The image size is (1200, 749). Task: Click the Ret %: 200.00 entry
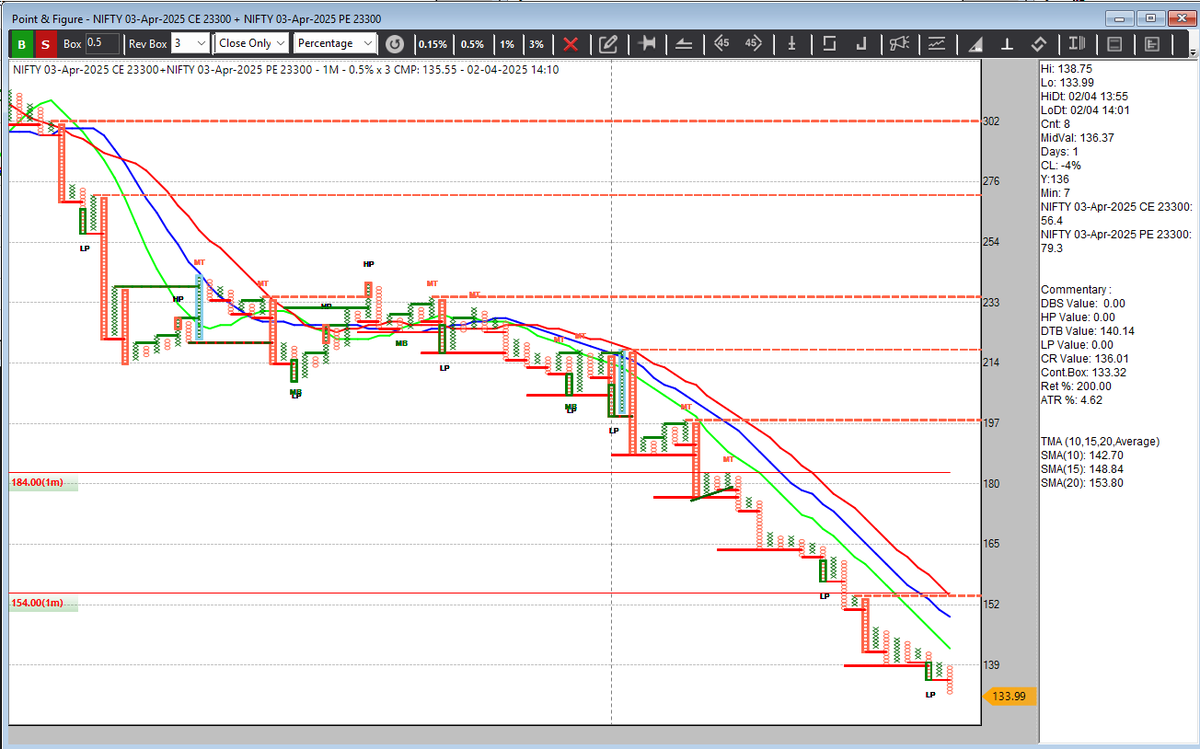click(1077, 386)
